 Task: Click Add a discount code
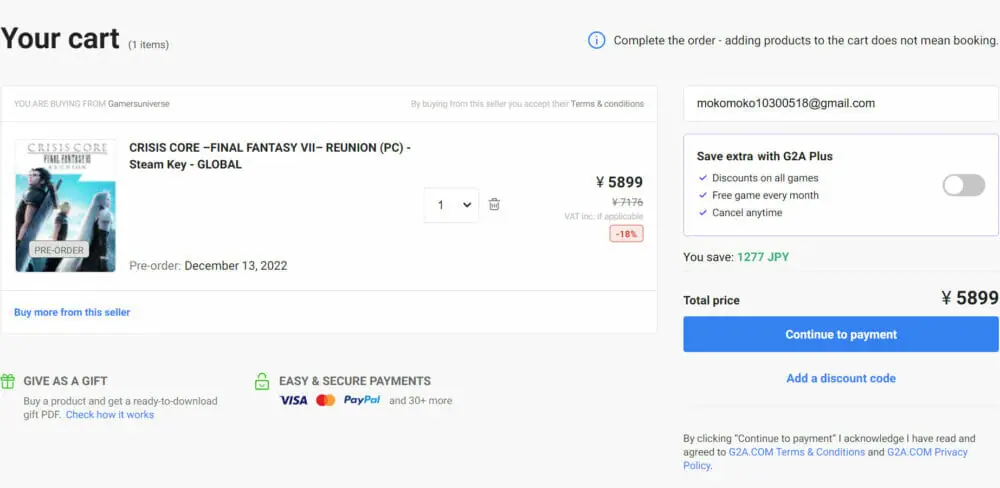(x=841, y=378)
